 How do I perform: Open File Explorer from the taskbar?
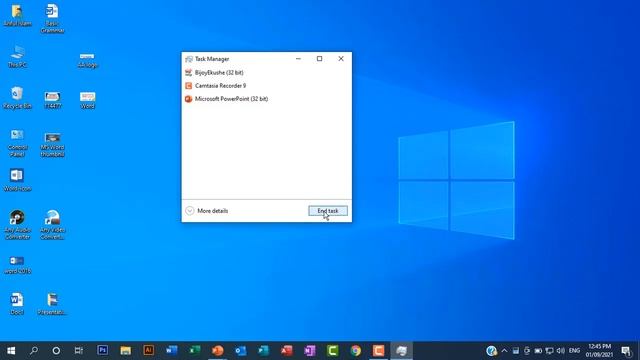click(125, 351)
